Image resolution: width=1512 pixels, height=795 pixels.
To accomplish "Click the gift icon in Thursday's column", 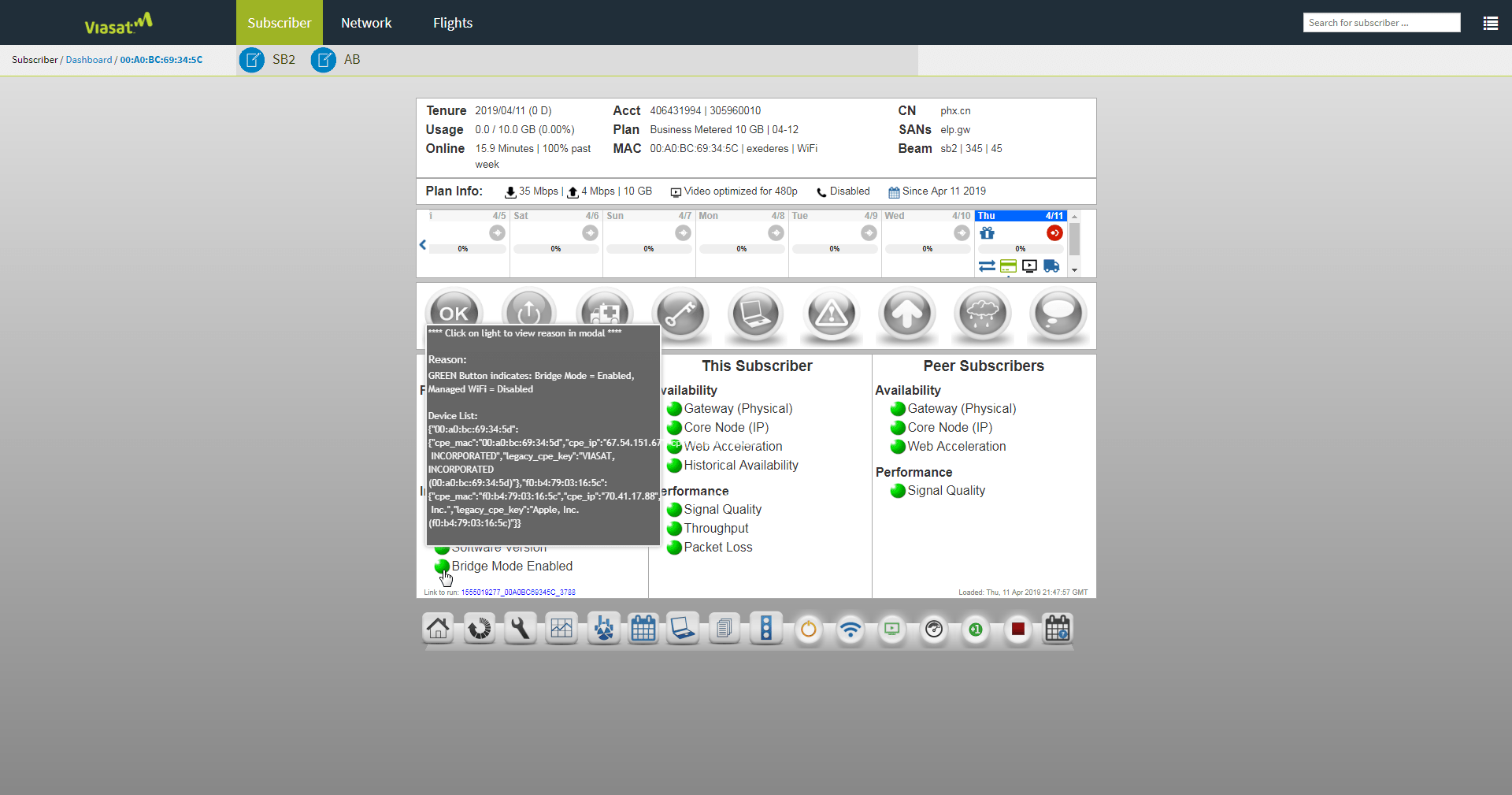I will (988, 233).
